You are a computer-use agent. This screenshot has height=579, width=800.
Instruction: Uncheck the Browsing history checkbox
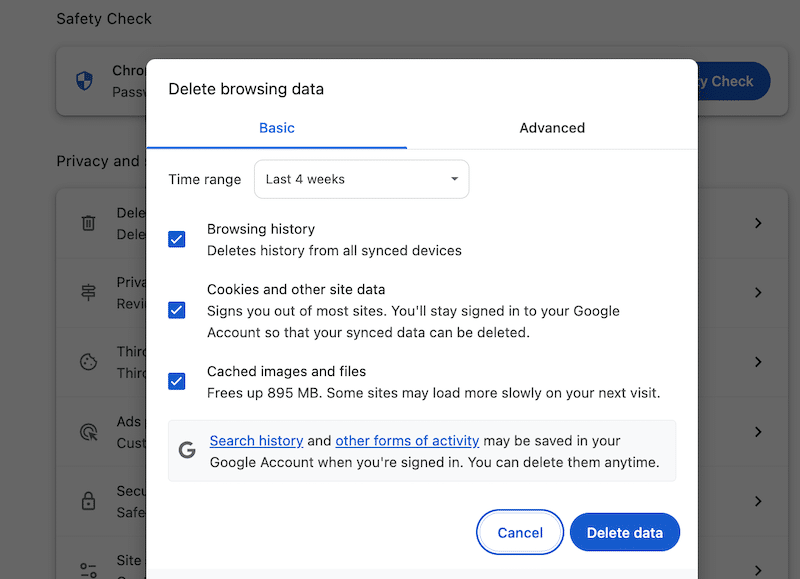[x=177, y=239]
